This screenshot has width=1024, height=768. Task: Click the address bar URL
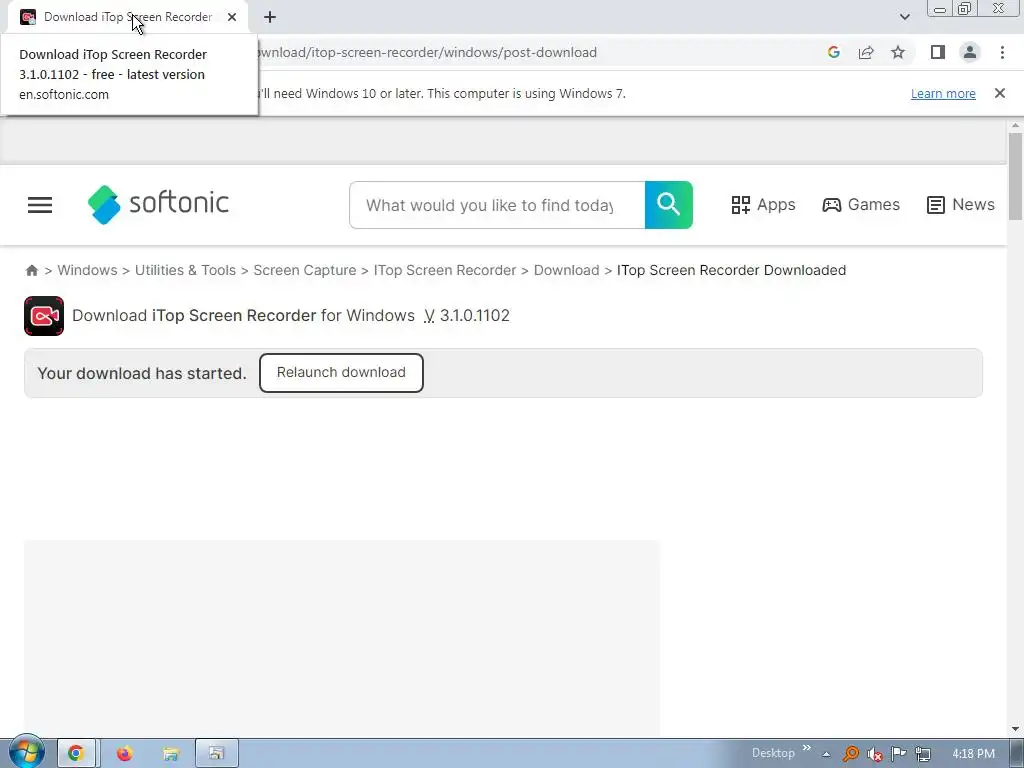point(427,52)
